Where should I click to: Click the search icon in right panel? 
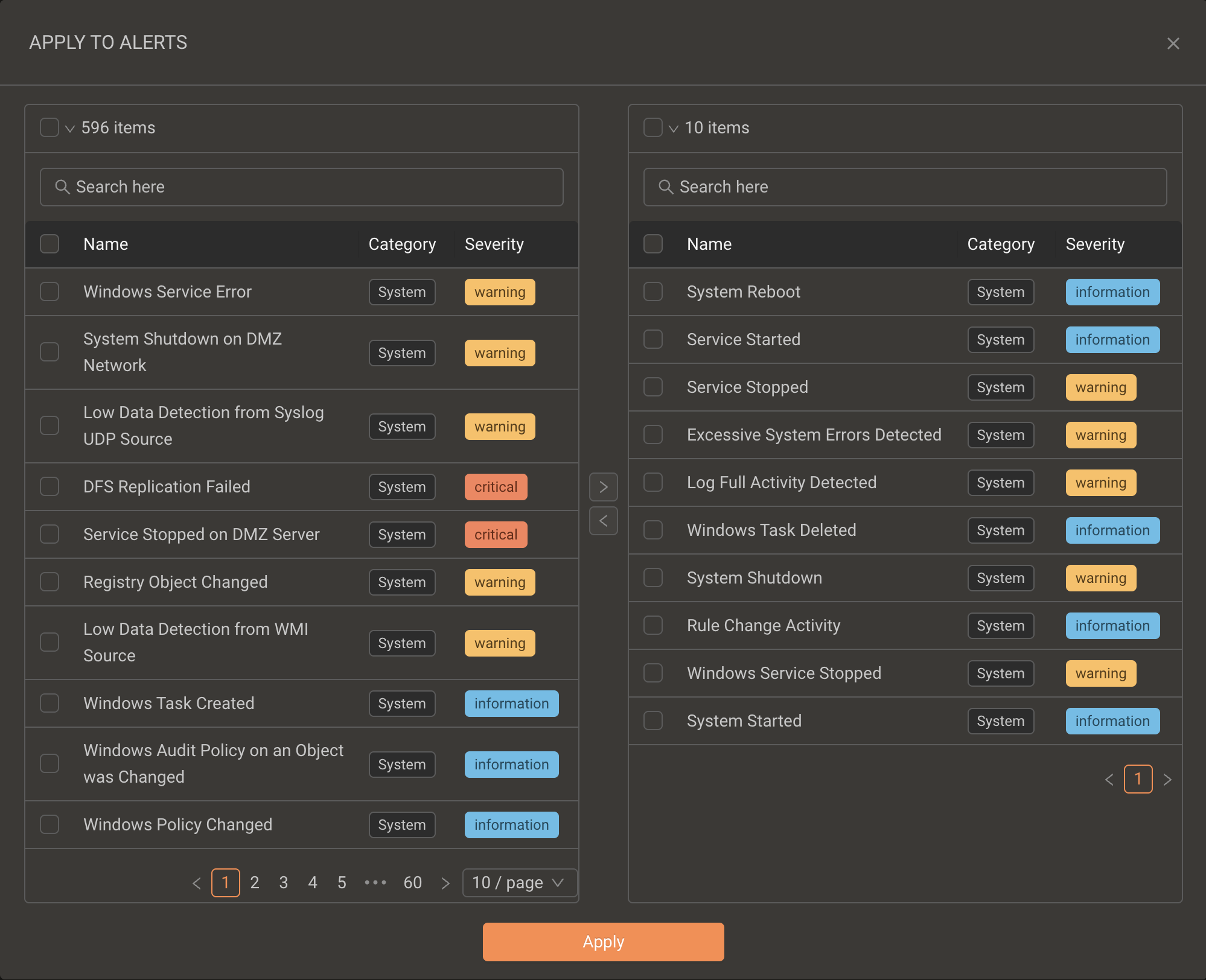point(666,187)
